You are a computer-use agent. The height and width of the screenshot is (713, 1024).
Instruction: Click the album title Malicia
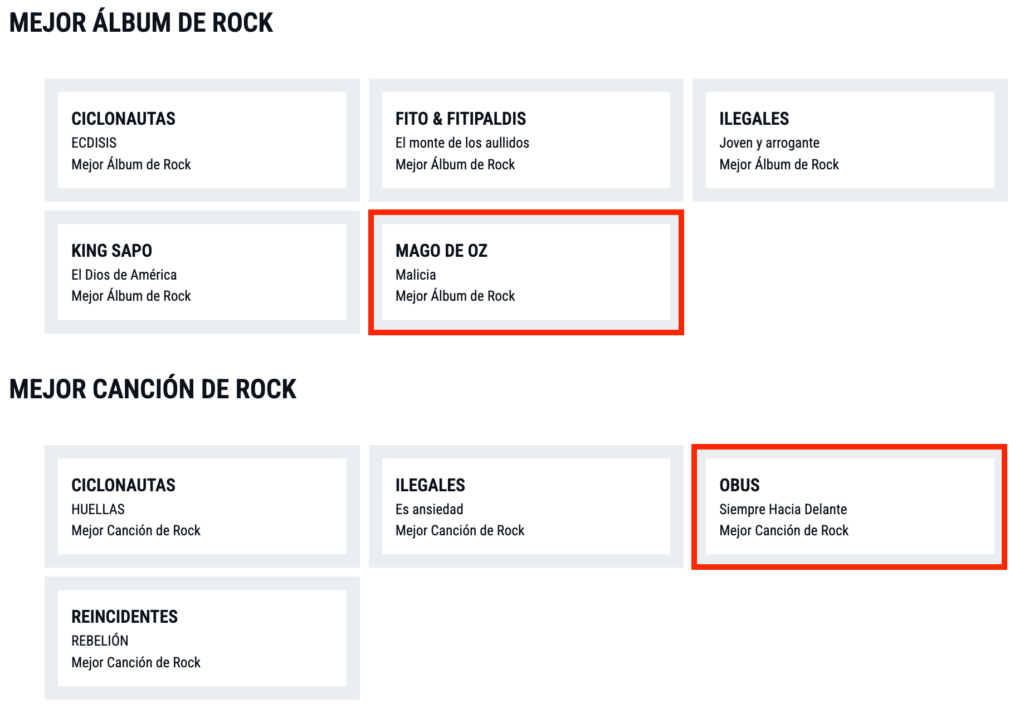point(416,274)
